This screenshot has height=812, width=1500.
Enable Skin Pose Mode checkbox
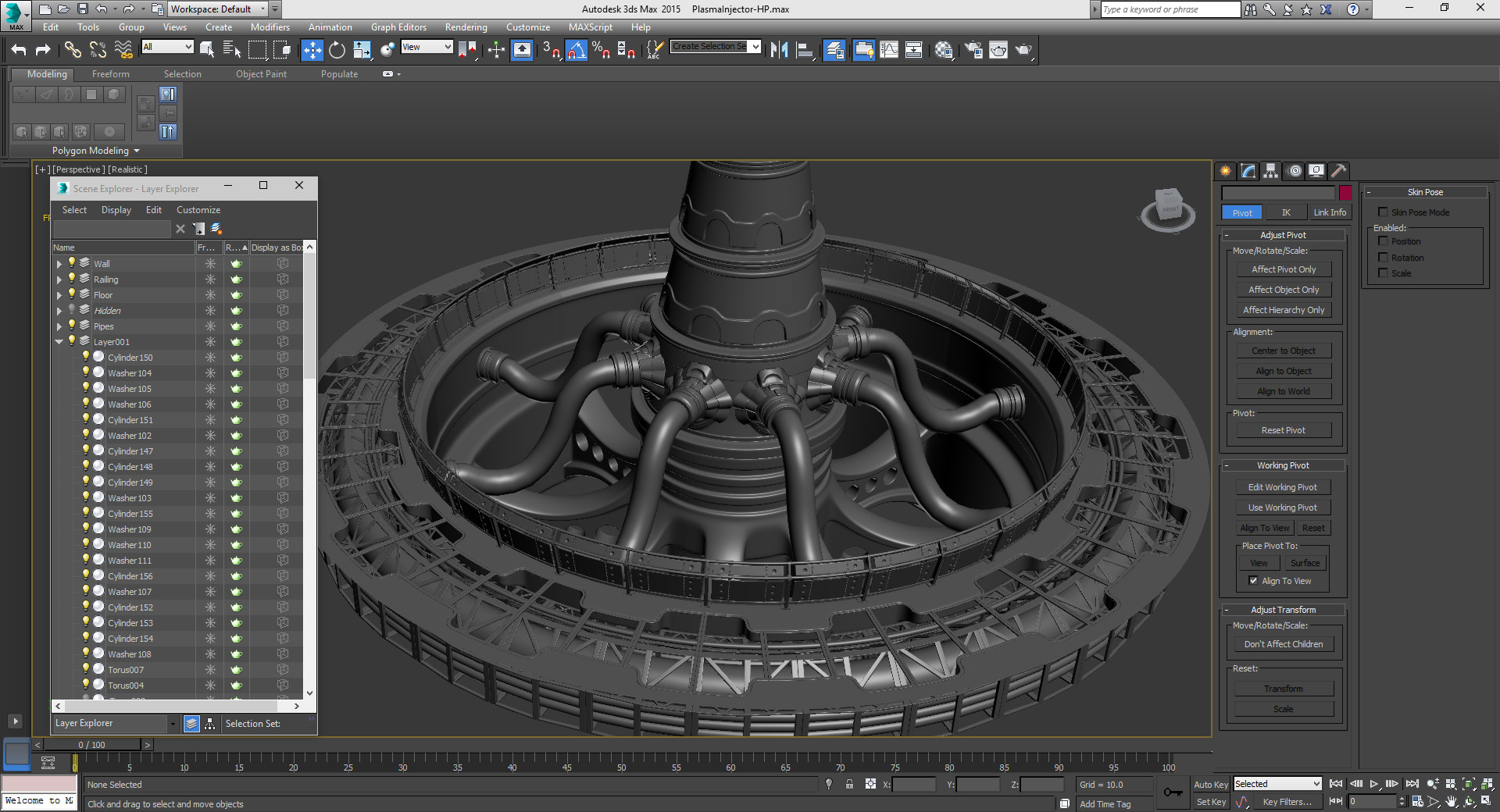point(1383,212)
